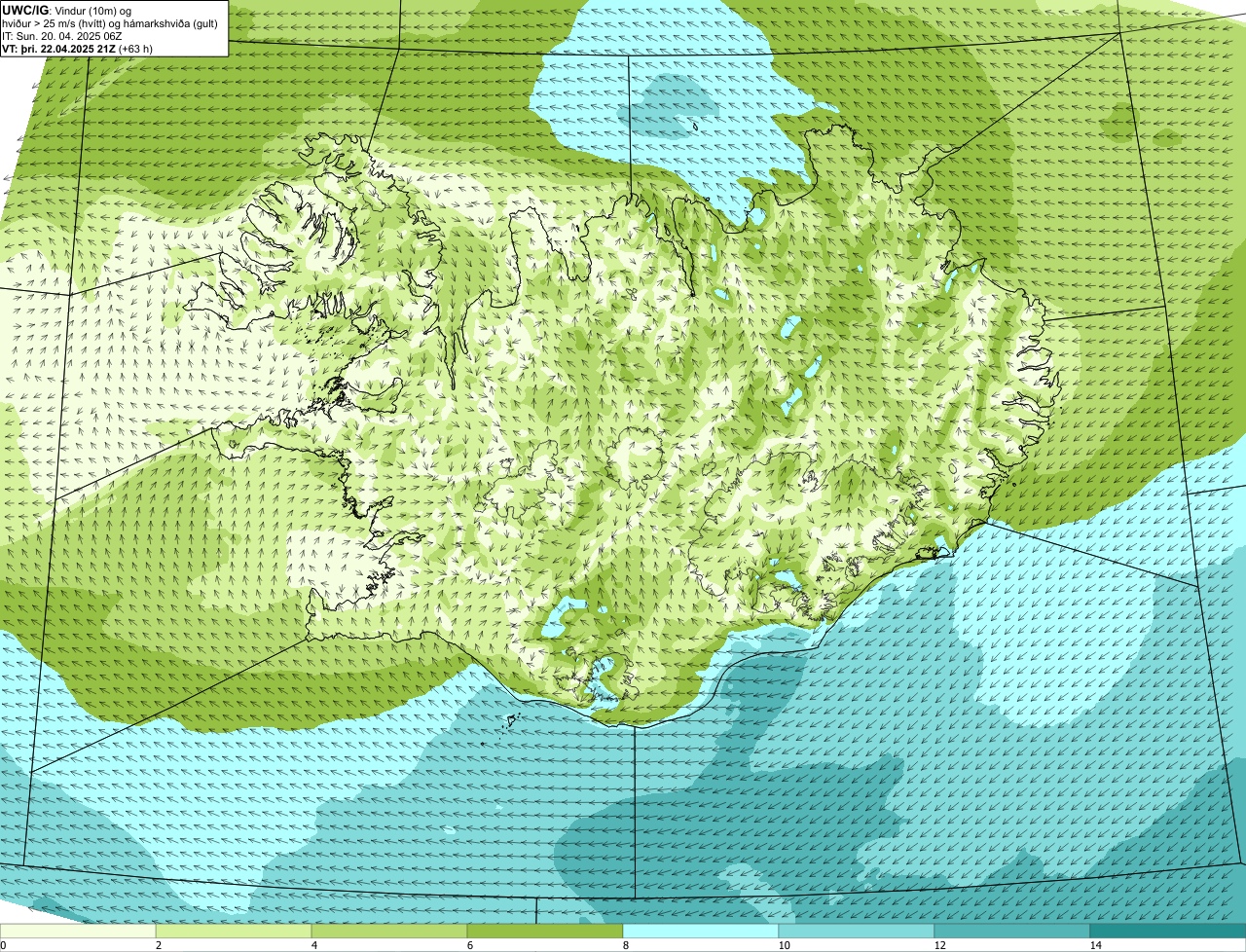The height and width of the screenshot is (952, 1246).
Task: Click the 10–12 m/s turquoise legend swatch
Action: 857,932
